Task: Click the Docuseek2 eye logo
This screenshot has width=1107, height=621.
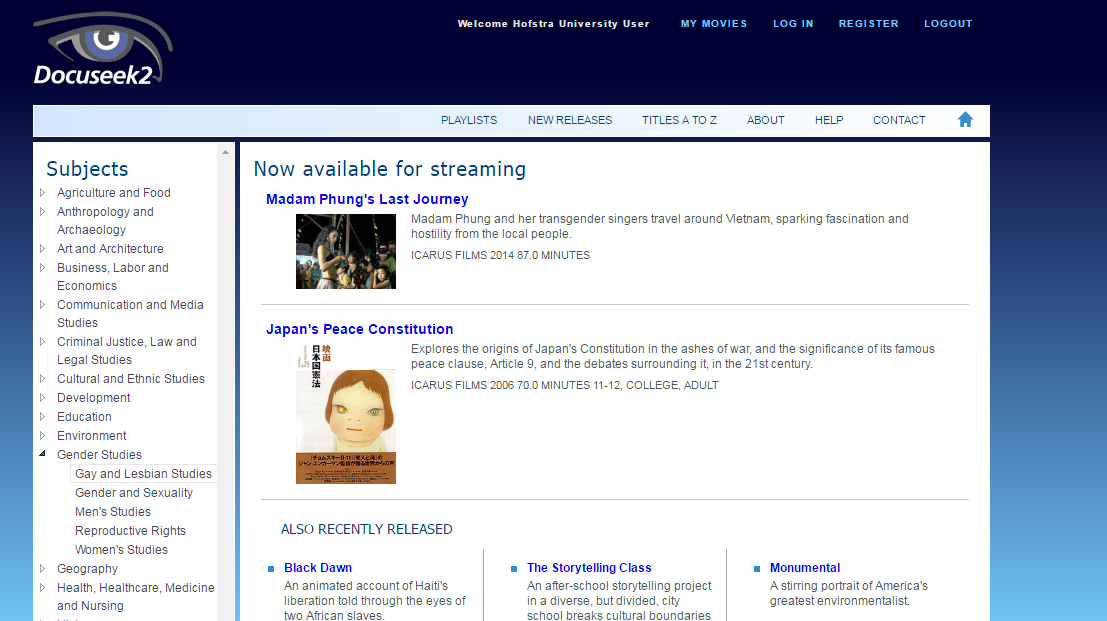Action: (x=103, y=49)
